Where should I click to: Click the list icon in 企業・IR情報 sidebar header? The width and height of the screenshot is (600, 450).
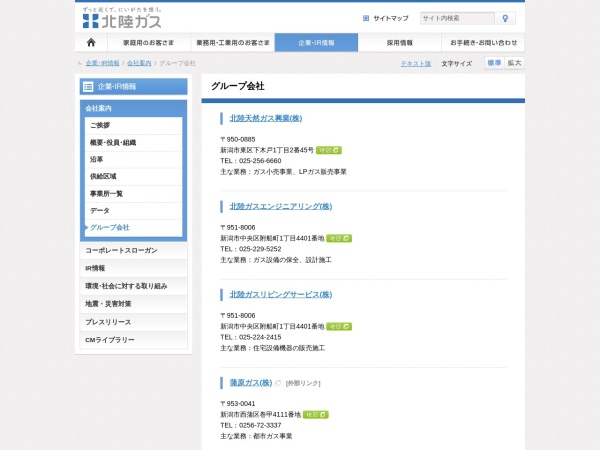click(x=88, y=87)
